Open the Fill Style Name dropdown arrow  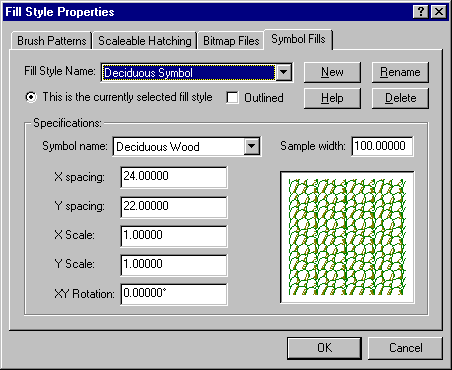[x=284, y=72]
